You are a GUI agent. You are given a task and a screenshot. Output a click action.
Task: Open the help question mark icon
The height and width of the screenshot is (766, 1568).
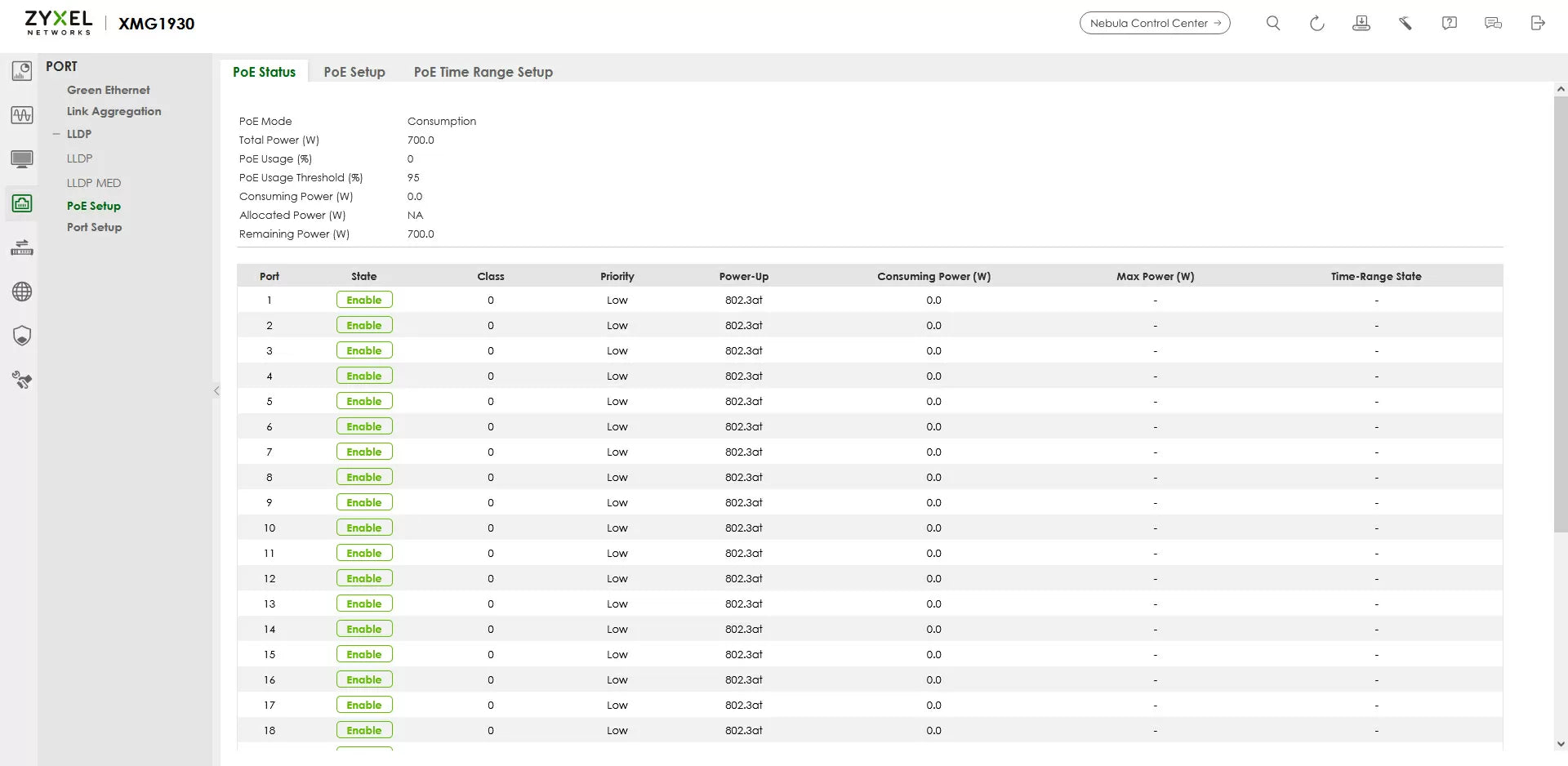pos(1449,24)
